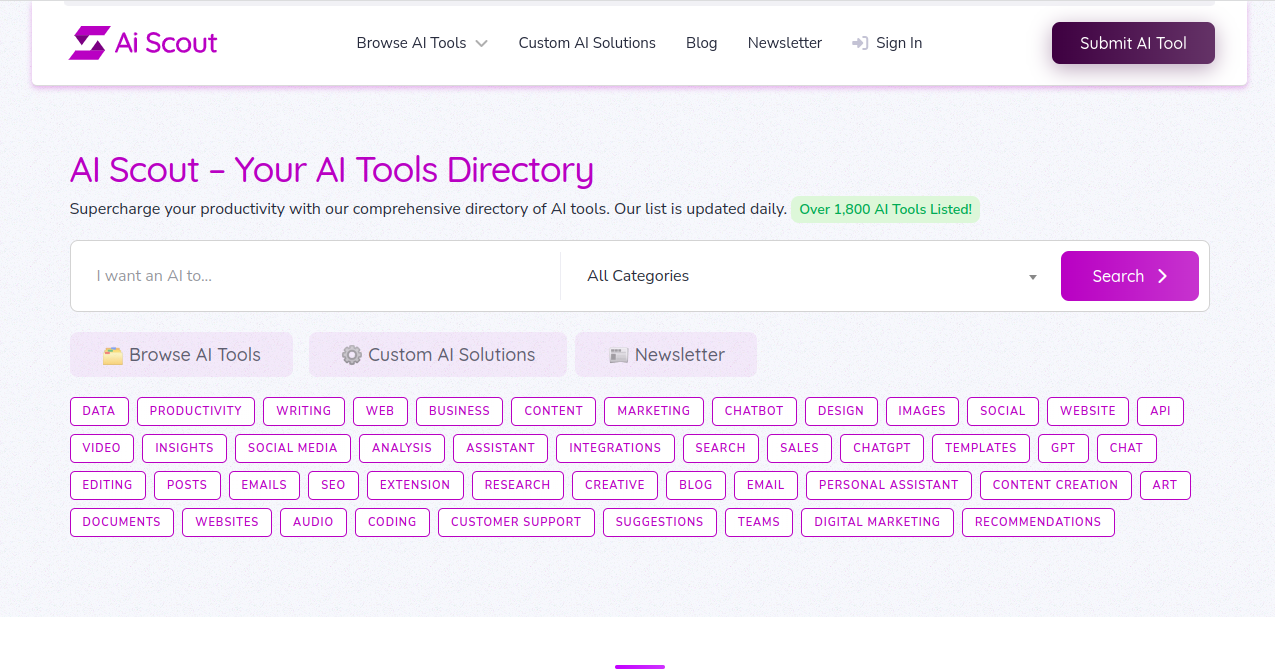
Task: Select the BLOG tag
Action: click(x=696, y=485)
